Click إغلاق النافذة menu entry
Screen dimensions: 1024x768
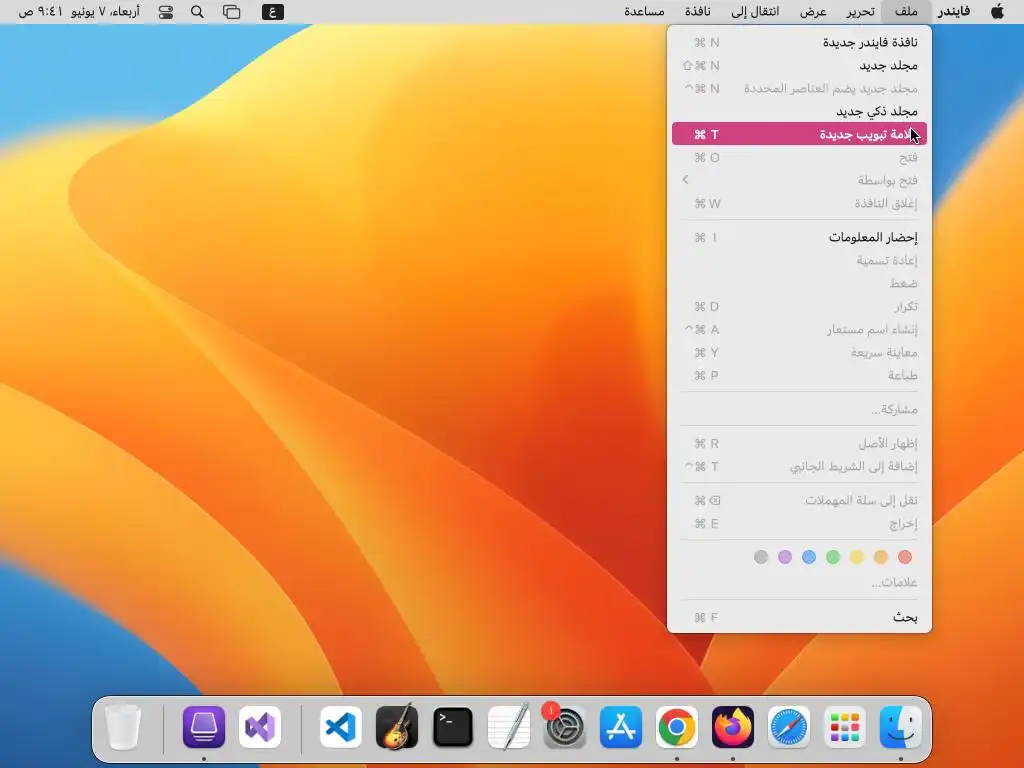(799, 203)
